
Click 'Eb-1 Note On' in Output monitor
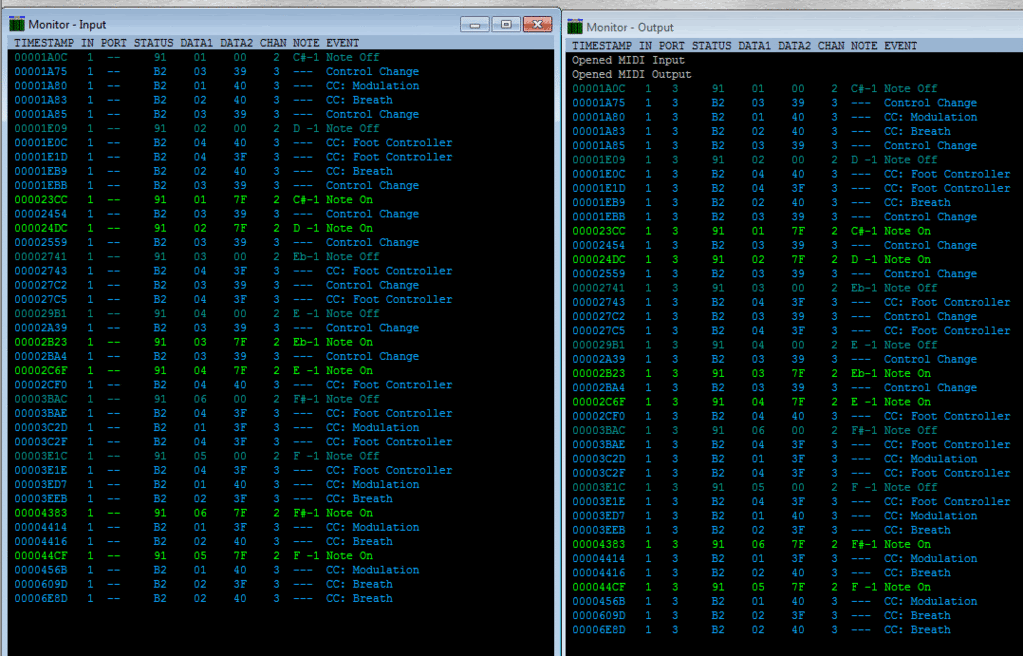pyautogui.click(x=891, y=374)
